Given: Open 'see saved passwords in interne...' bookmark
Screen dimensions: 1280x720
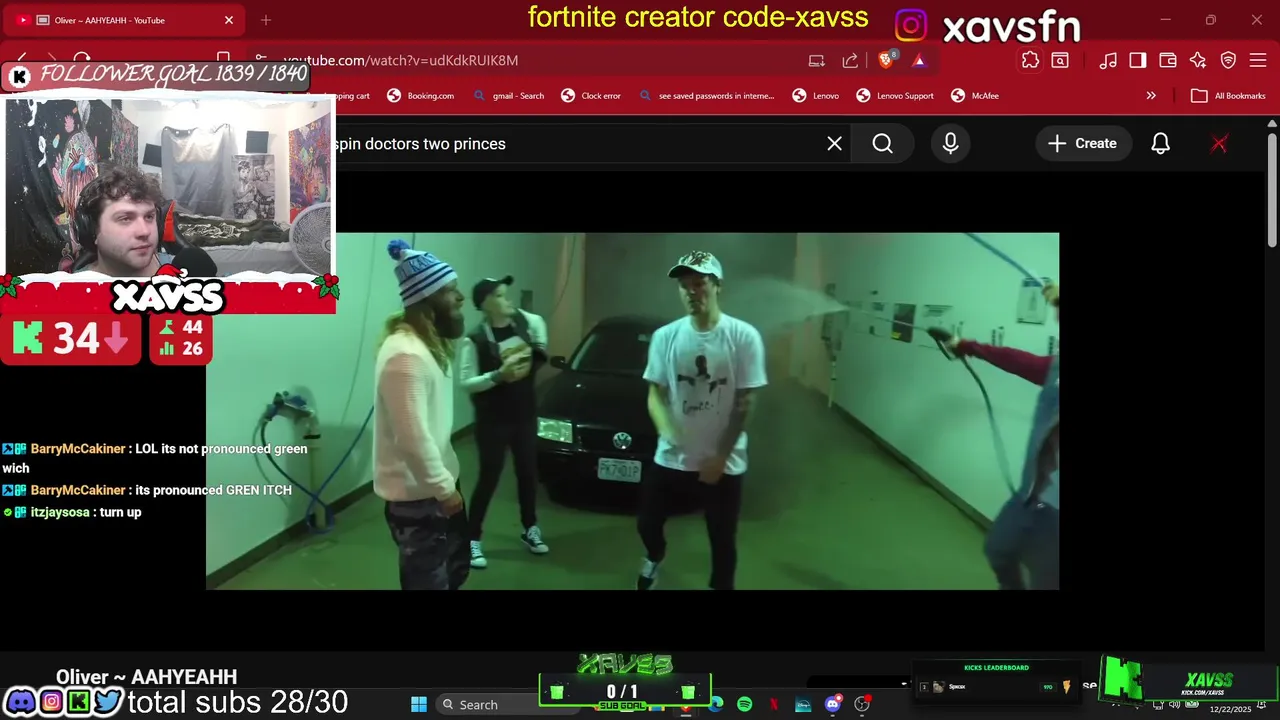Looking at the screenshot, I should (x=706, y=96).
